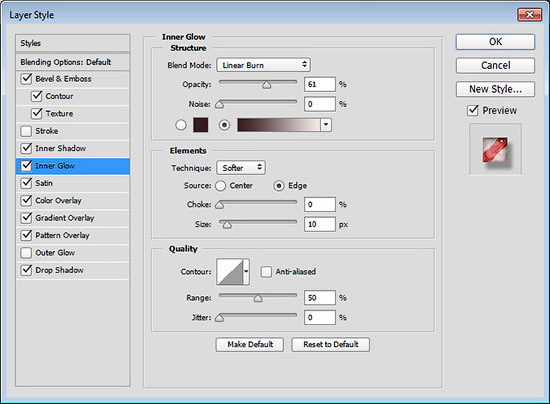Select the solid color radio button
This screenshot has width=550, height=404.
pos(181,125)
